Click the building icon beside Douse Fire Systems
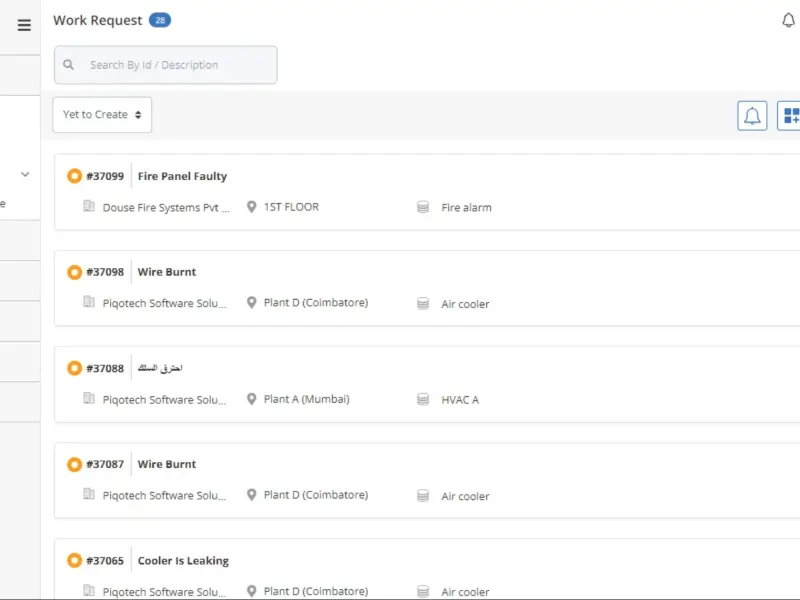This screenshot has width=800, height=600. [x=89, y=206]
